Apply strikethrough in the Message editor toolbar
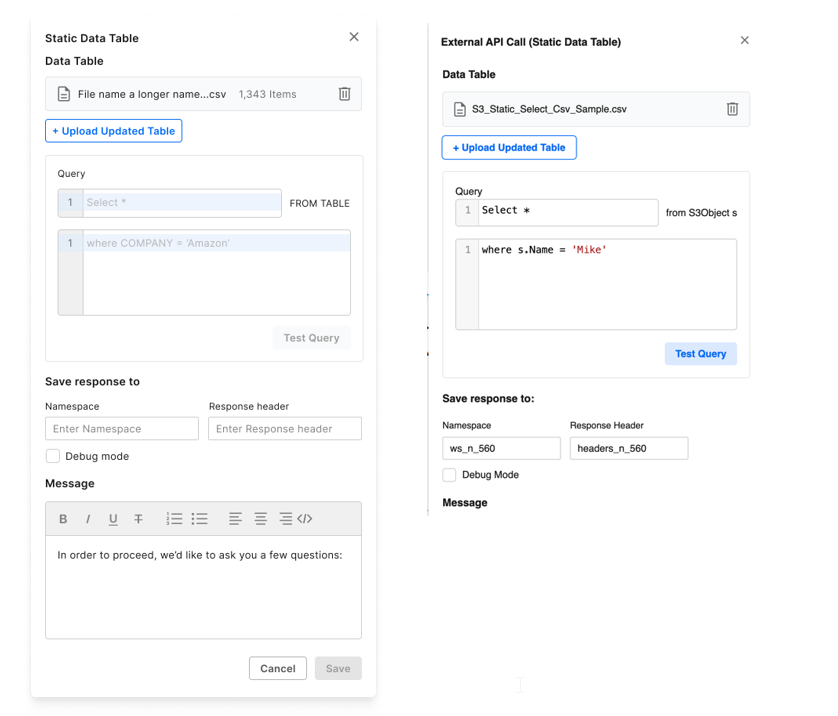 click(x=138, y=519)
